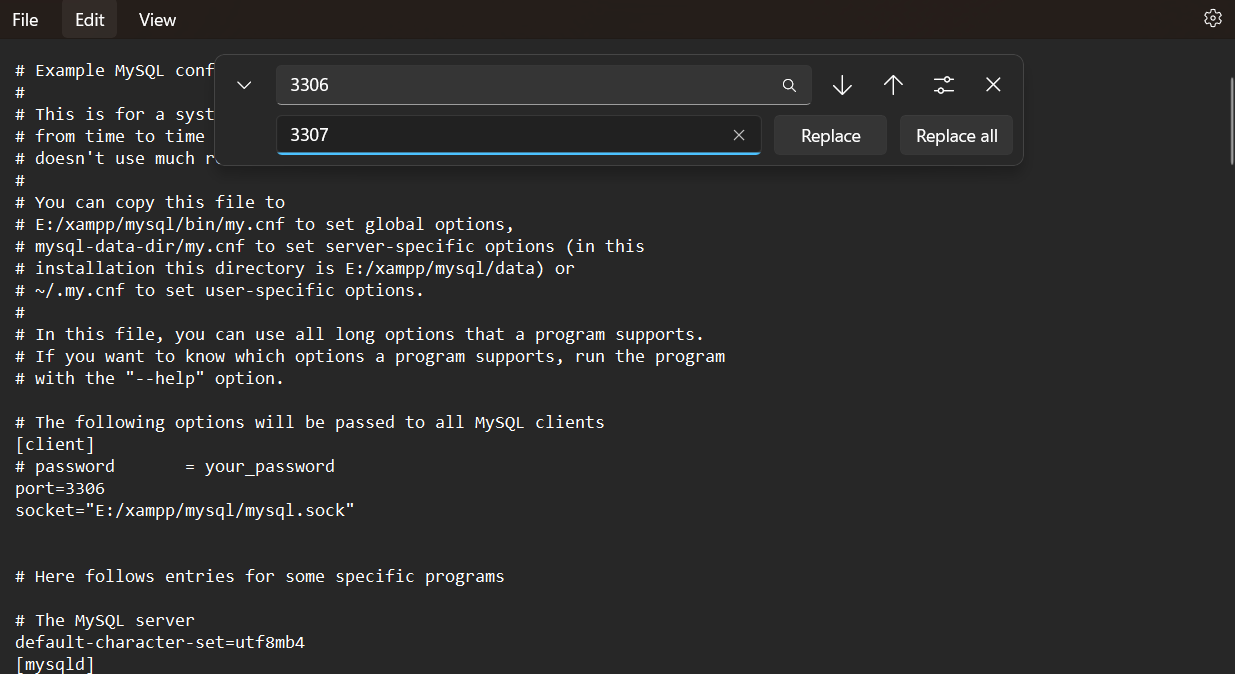Open the search options icon

[944, 86]
